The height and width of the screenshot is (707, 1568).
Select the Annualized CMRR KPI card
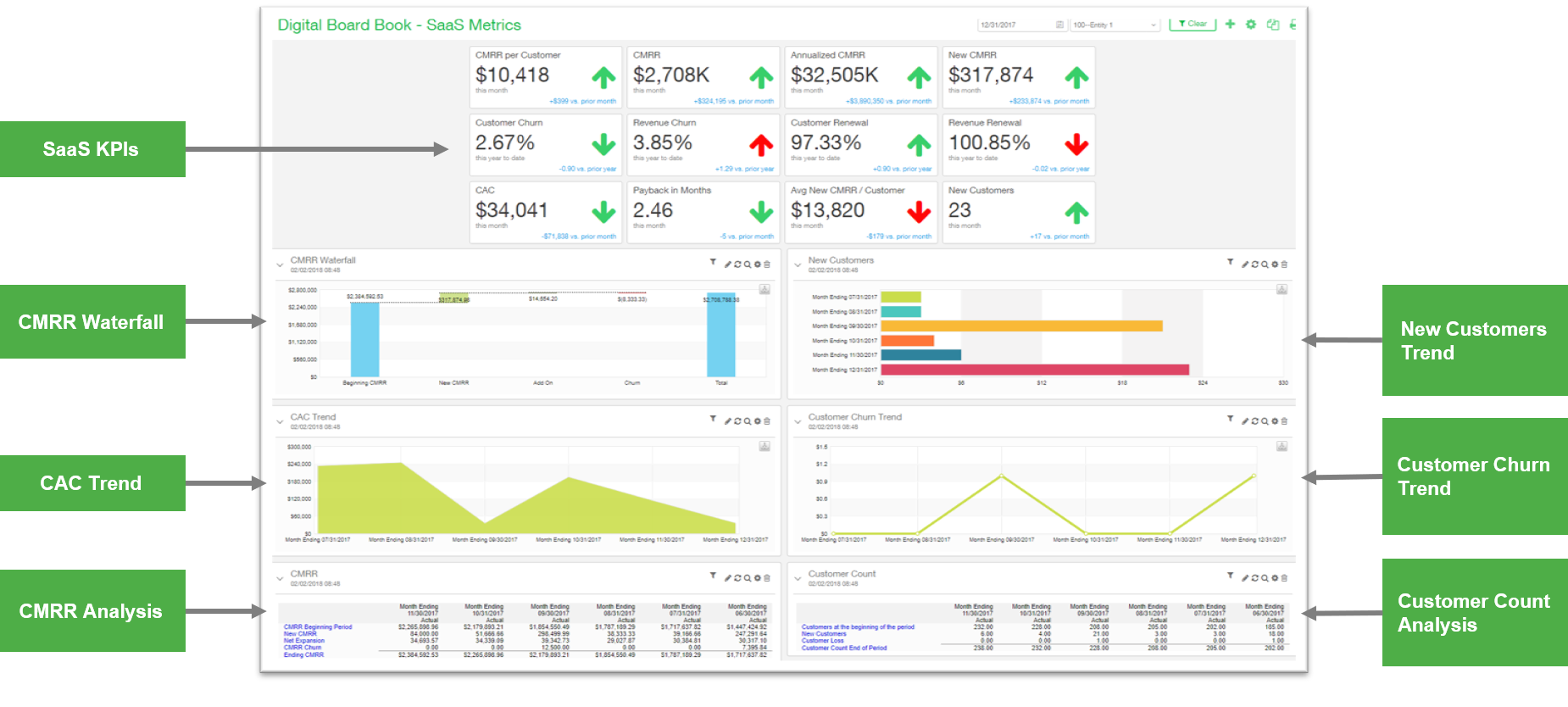[x=861, y=77]
